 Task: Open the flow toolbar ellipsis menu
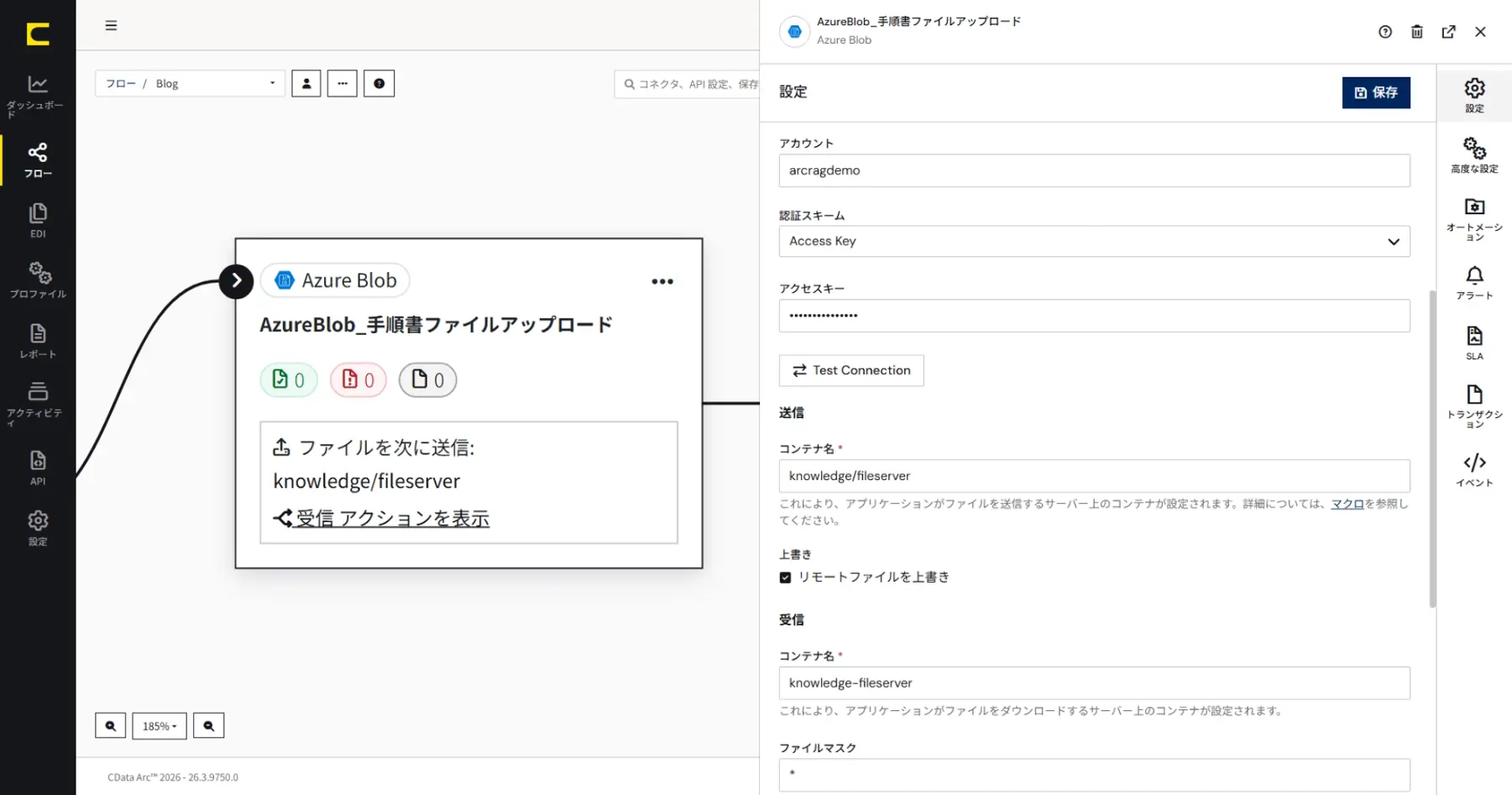click(x=343, y=83)
